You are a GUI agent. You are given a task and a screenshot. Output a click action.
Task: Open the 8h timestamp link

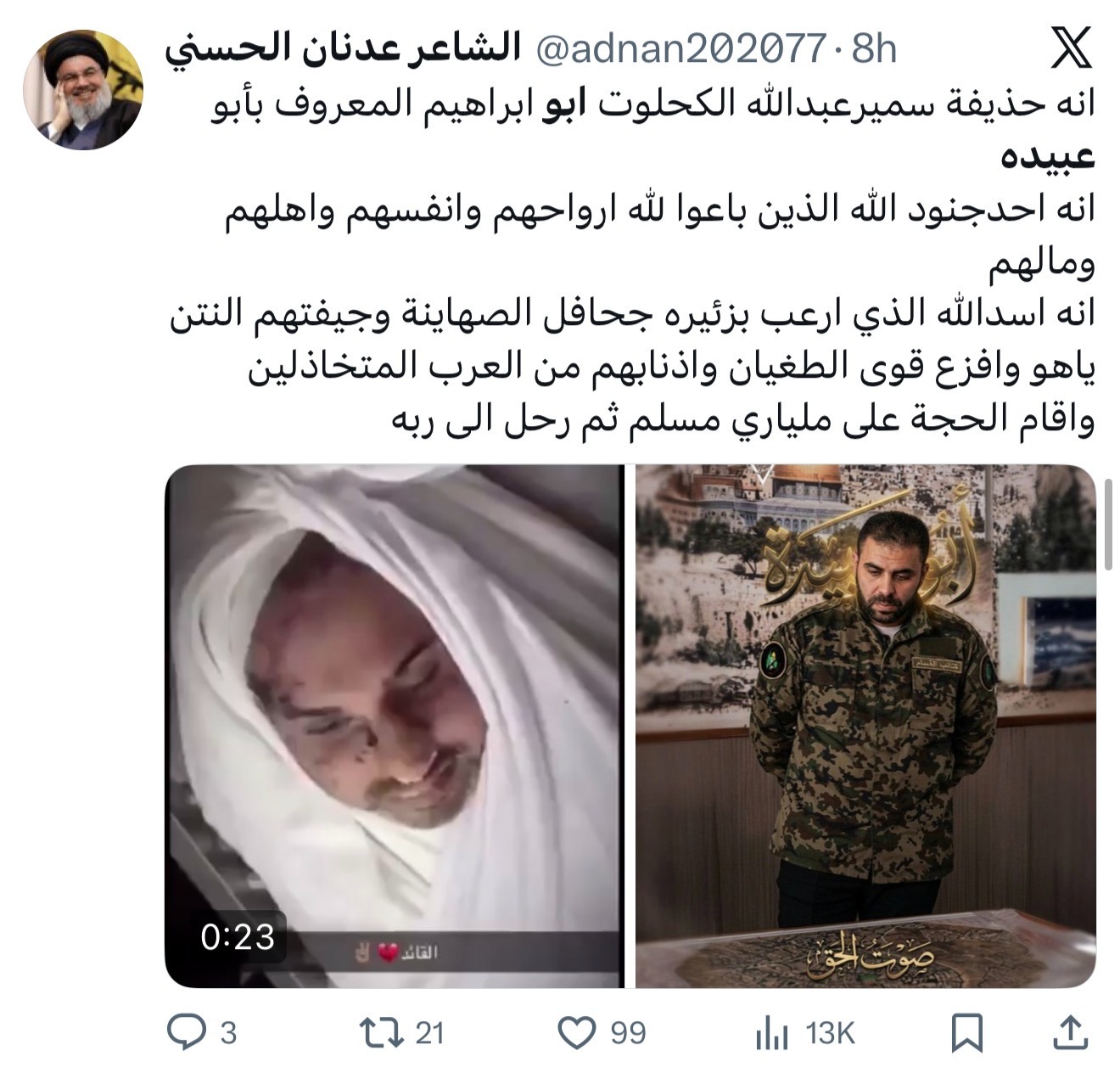[874, 50]
